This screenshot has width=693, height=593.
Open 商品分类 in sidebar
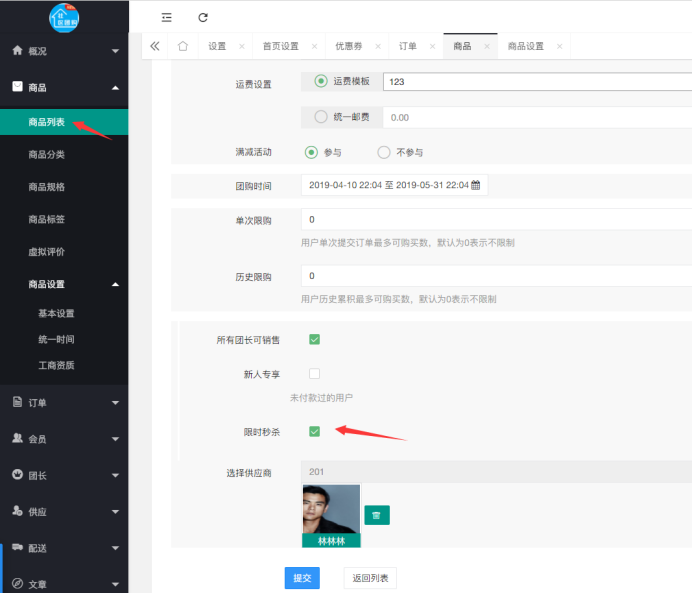point(47,155)
